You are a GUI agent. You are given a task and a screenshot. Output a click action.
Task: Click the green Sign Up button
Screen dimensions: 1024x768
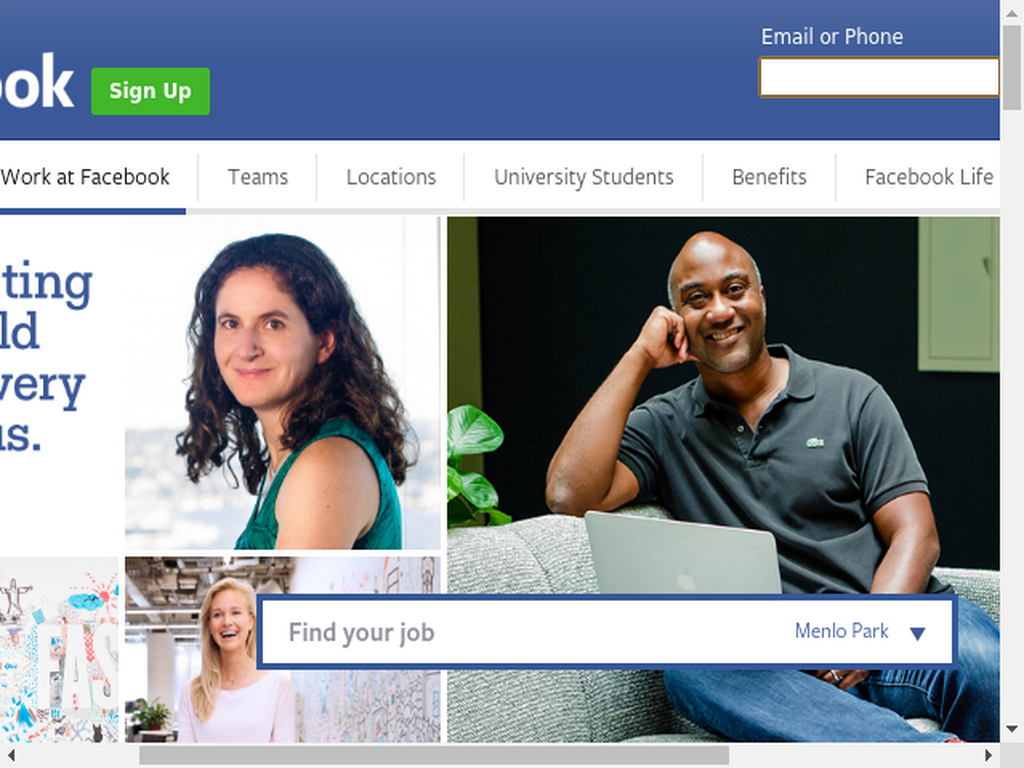[150, 91]
